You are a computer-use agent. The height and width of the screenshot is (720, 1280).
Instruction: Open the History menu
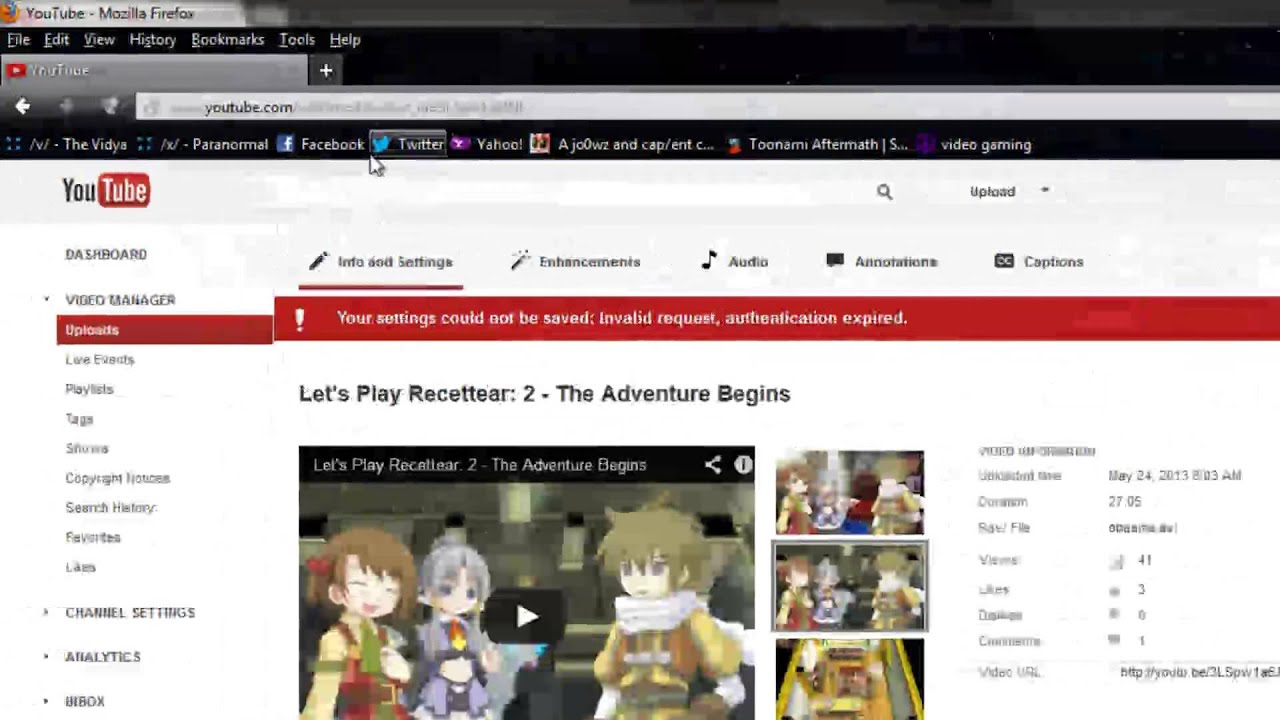[x=152, y=40]
